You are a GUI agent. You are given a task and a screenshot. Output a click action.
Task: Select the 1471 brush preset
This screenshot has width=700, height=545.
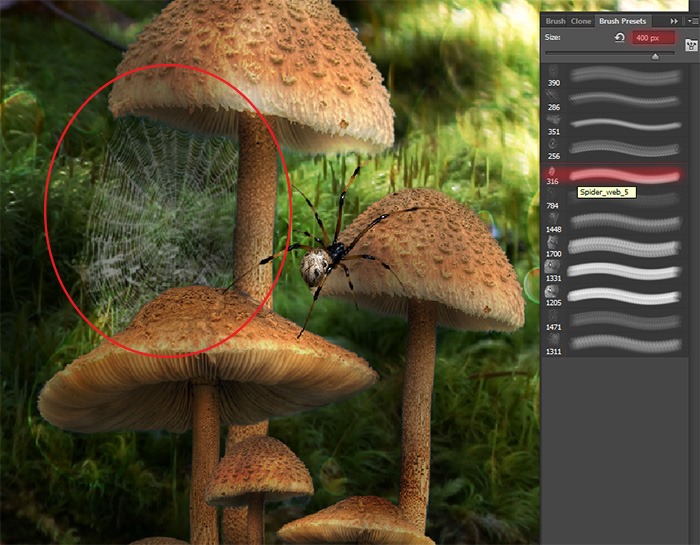click(614, 320)
